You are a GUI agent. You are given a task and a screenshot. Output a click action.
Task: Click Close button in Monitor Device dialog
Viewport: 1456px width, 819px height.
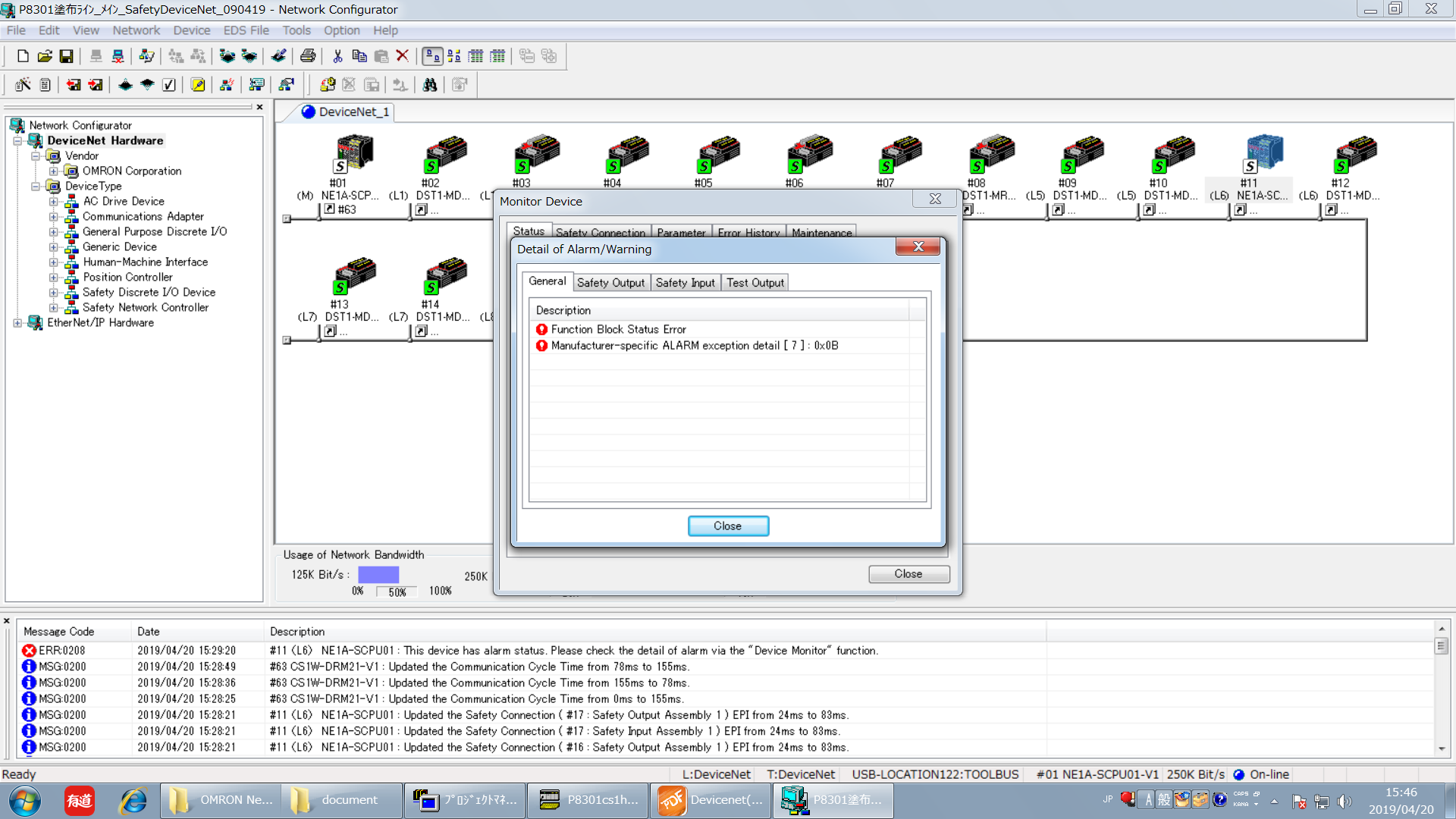coord(908,574)
